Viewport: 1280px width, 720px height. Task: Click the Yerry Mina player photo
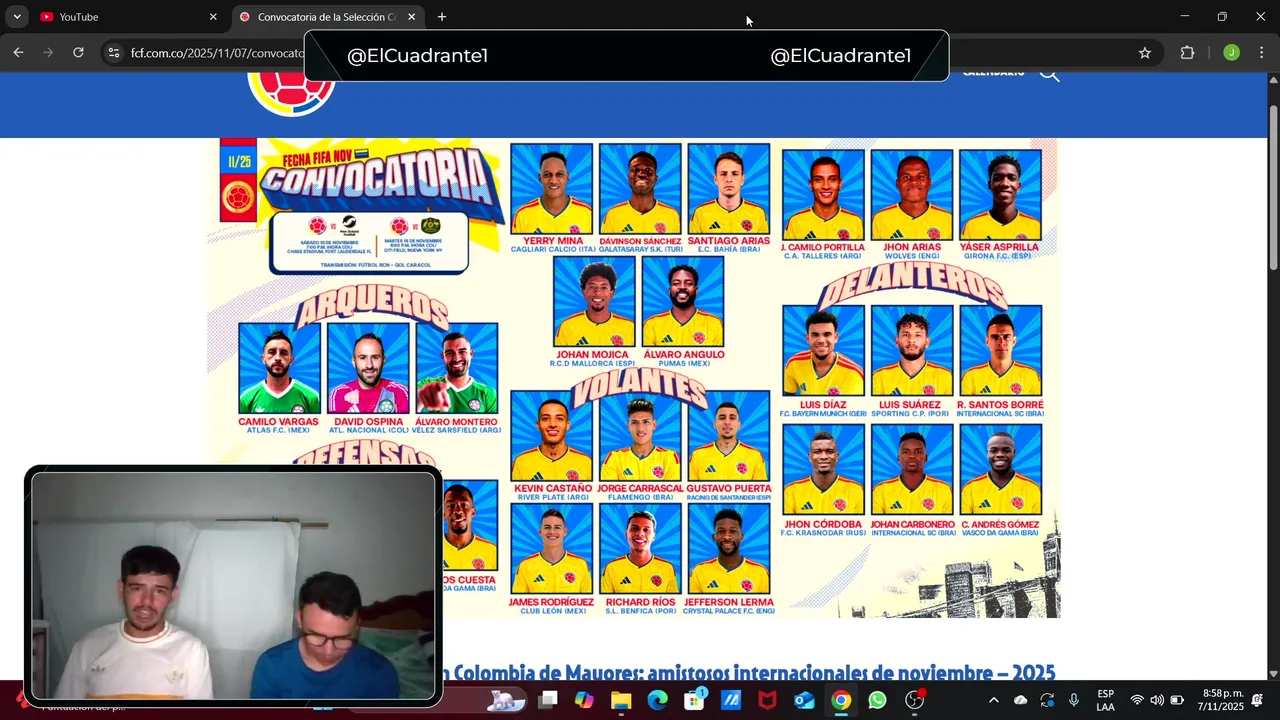tap(552, 189)
